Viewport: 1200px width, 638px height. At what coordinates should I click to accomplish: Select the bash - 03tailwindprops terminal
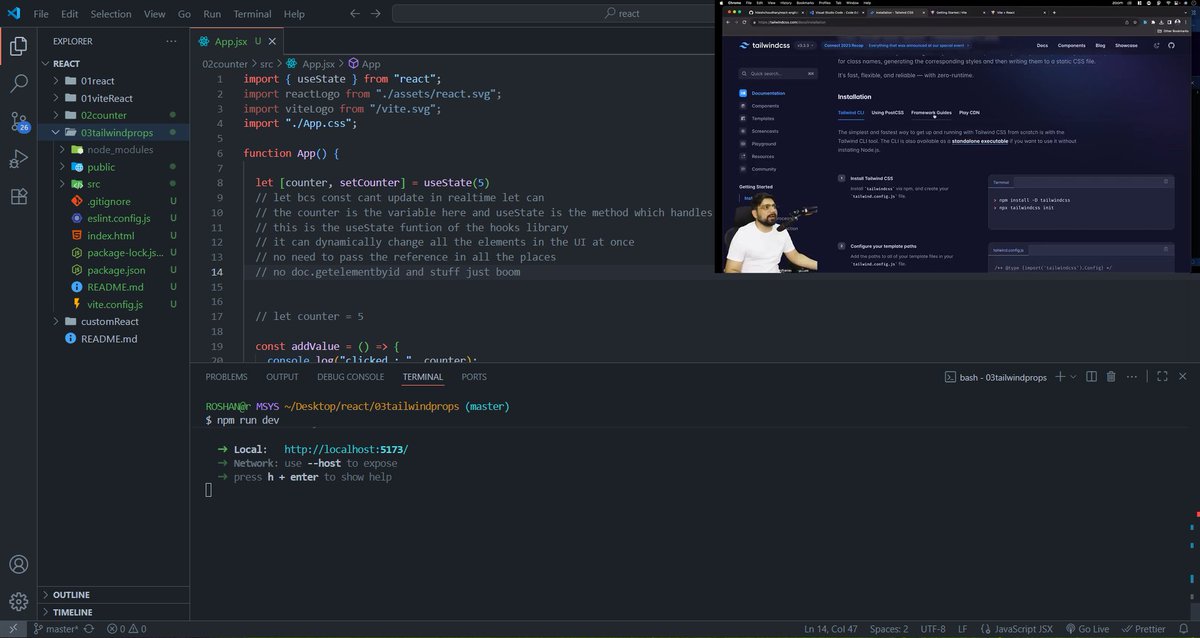[x=996, y=377]
